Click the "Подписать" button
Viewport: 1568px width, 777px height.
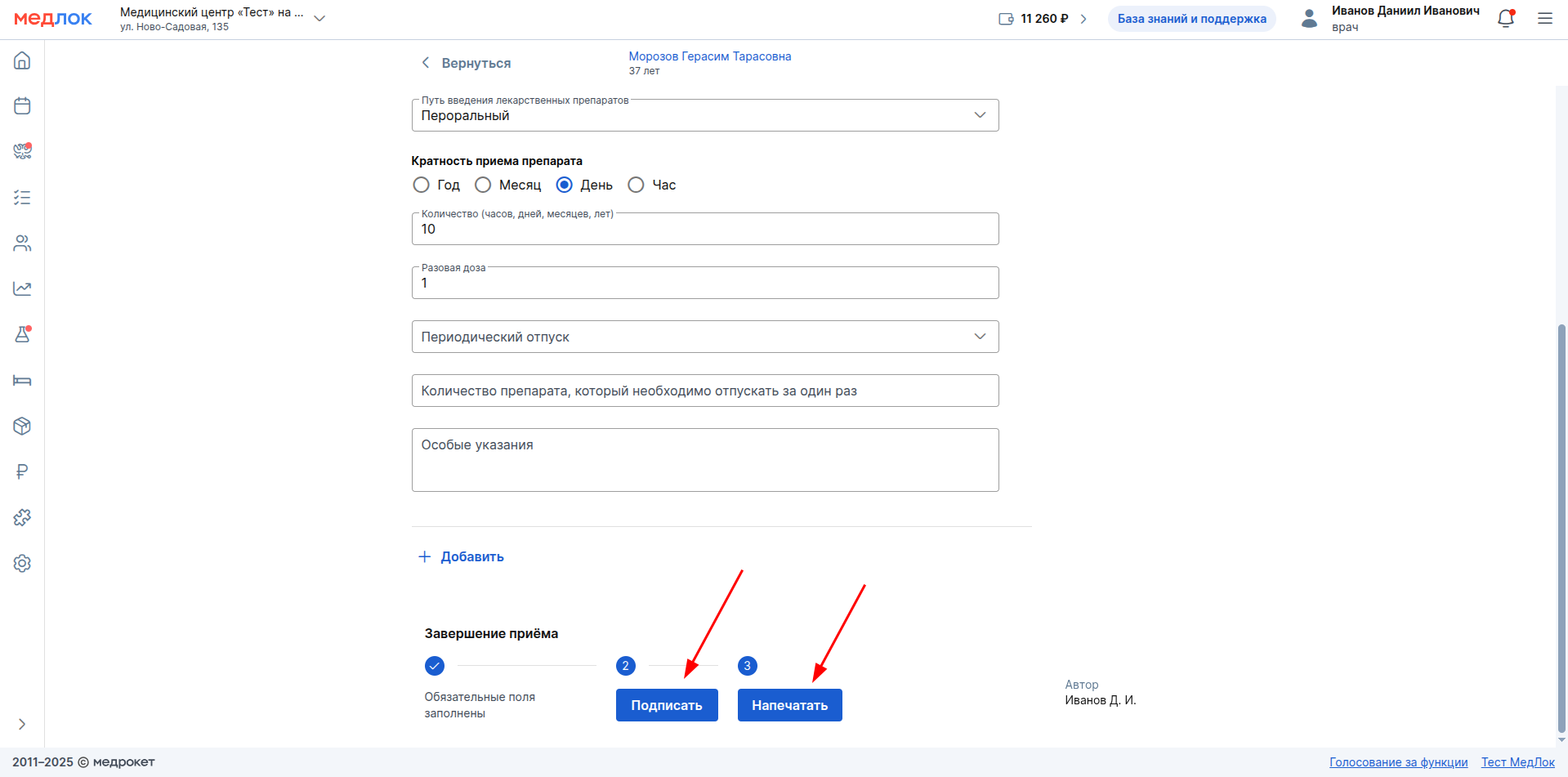[666, 705]
